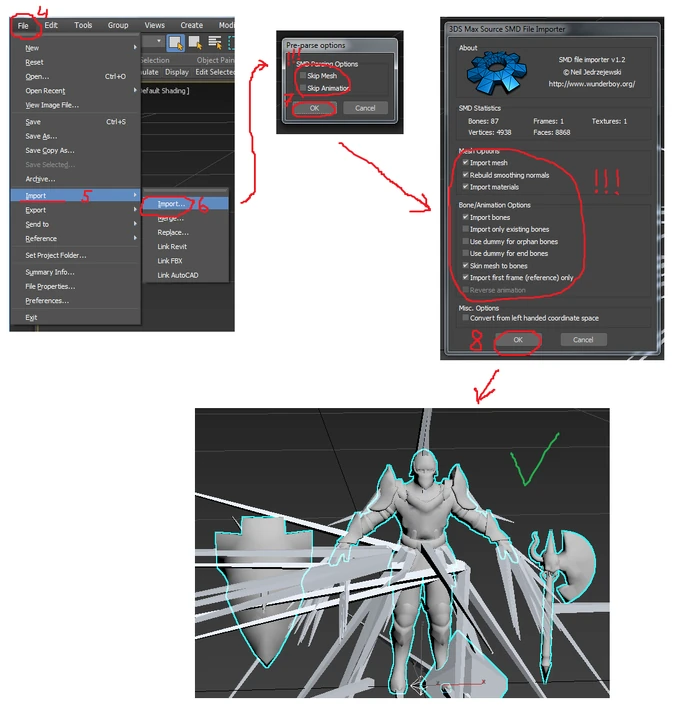Click Link Revit in the submenu
678x718 pixels.
pos(172,247)
